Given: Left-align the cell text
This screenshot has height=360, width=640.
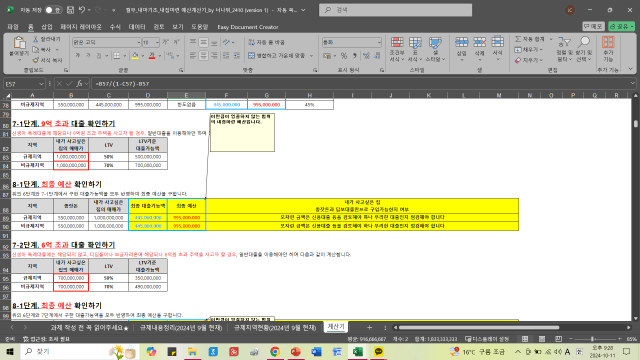Looking at the screenshot, I should 193,56.
